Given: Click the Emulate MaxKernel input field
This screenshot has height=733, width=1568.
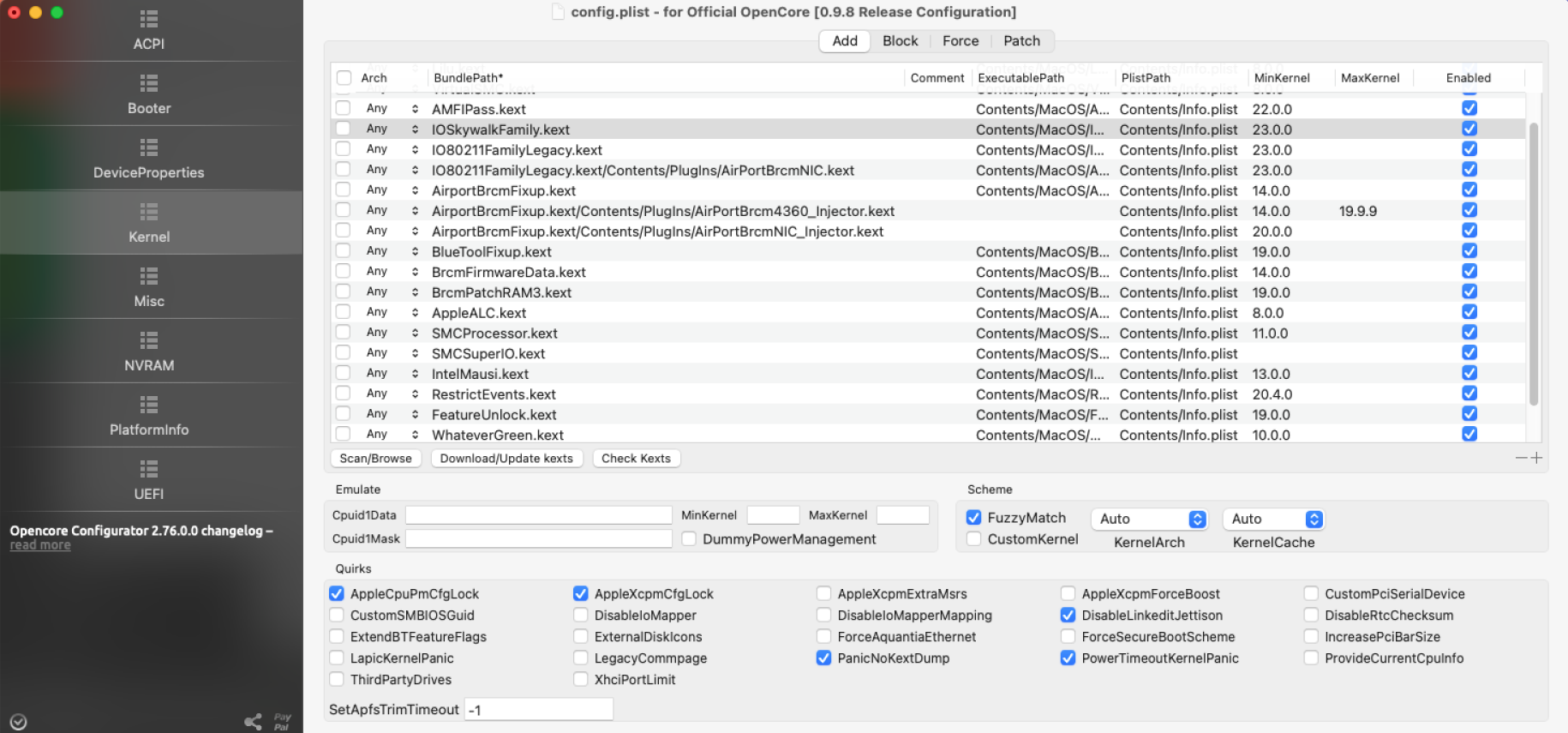Looking at the screenshot, I should (902, 514).
